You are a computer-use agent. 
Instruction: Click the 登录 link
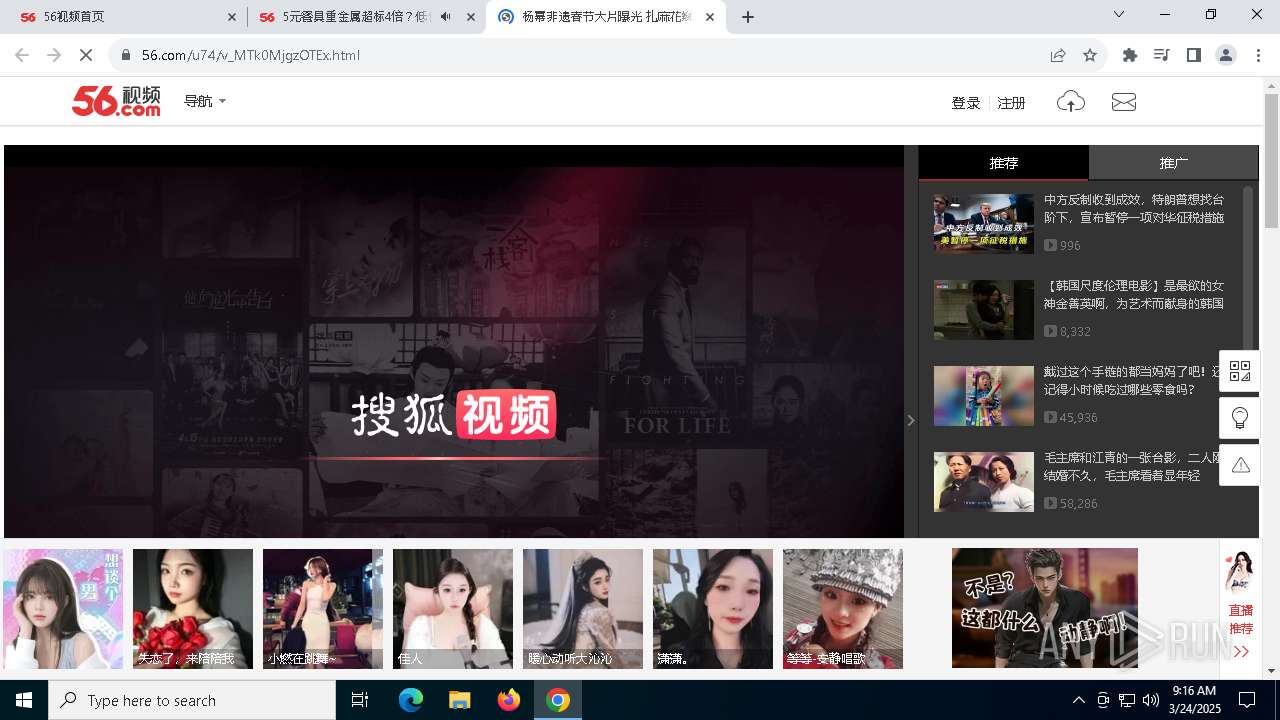pos(966,102)
